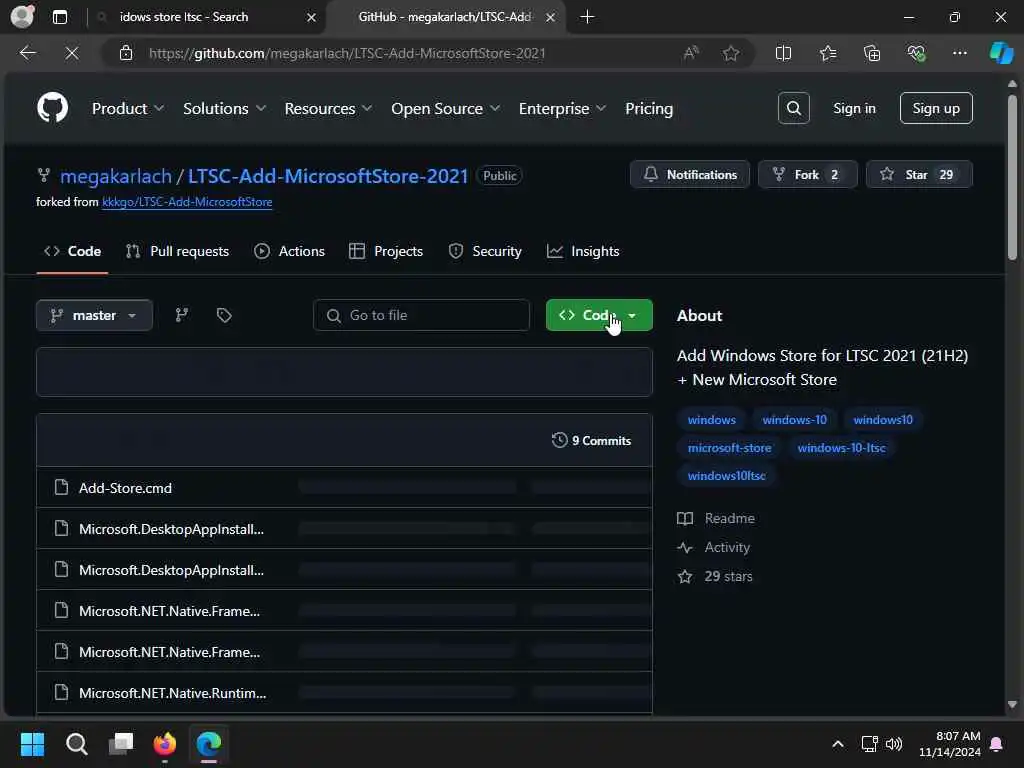Open the Pull requests tab

[x=177, y=251]
